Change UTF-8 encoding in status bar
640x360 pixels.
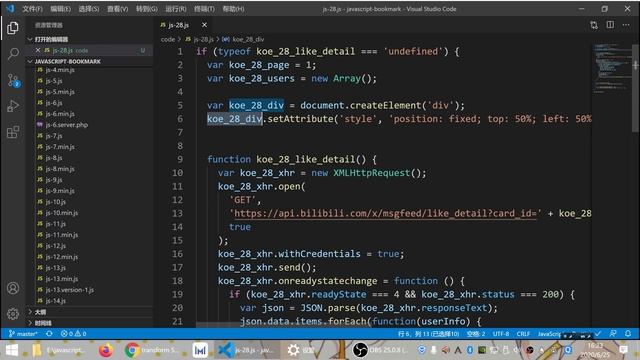501,333
